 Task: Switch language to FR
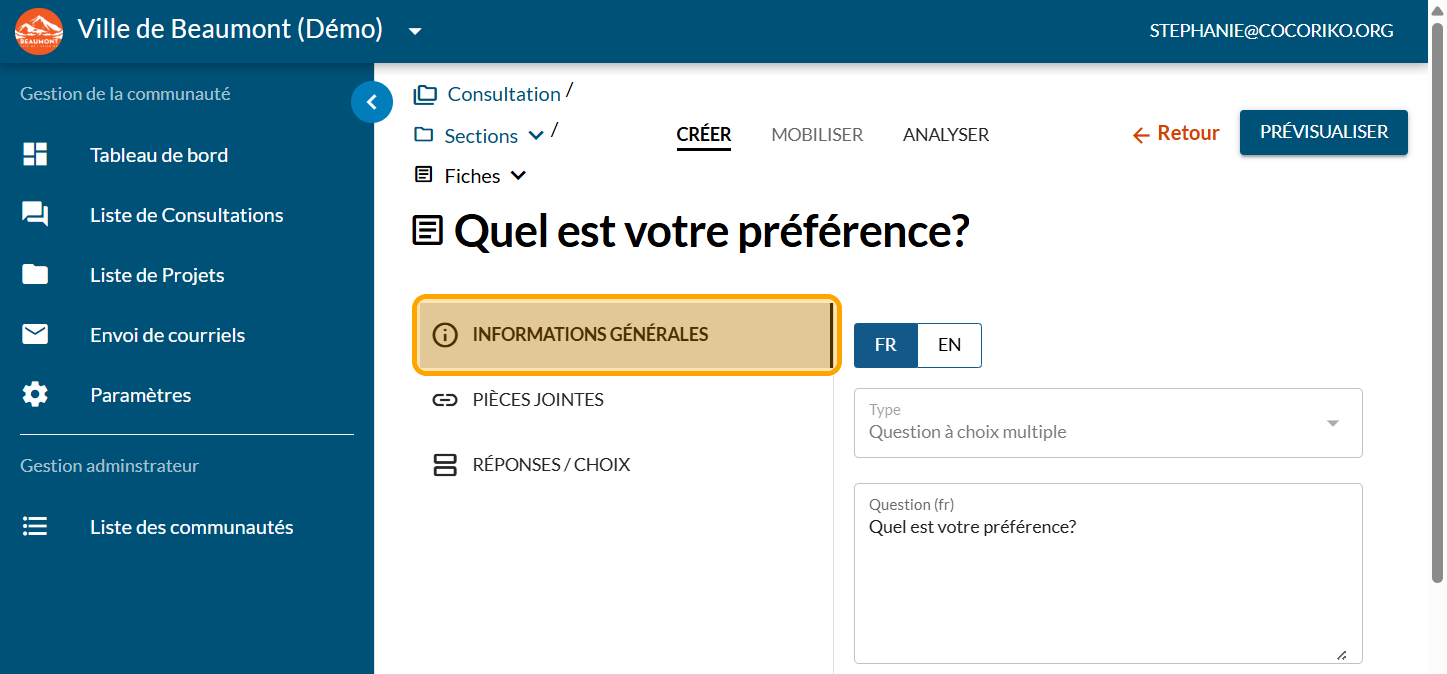885,345
